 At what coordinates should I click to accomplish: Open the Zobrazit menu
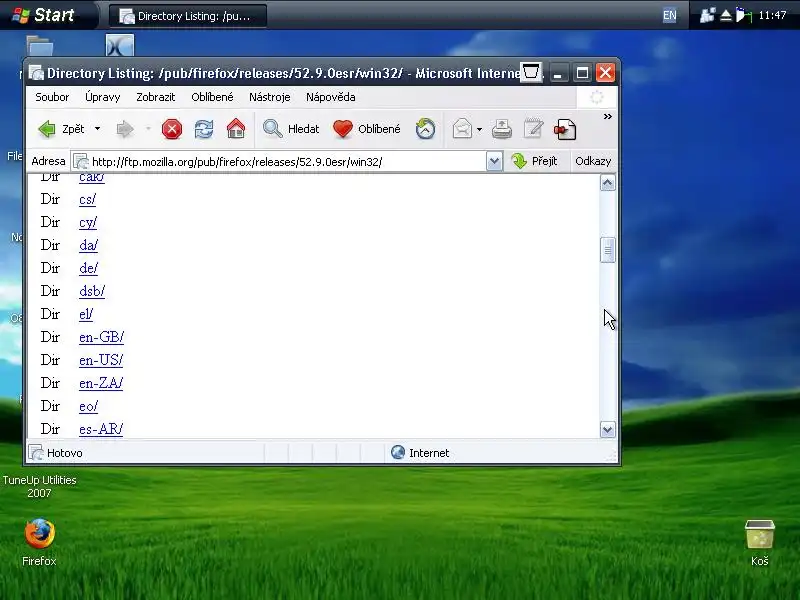tap(156, 97)
